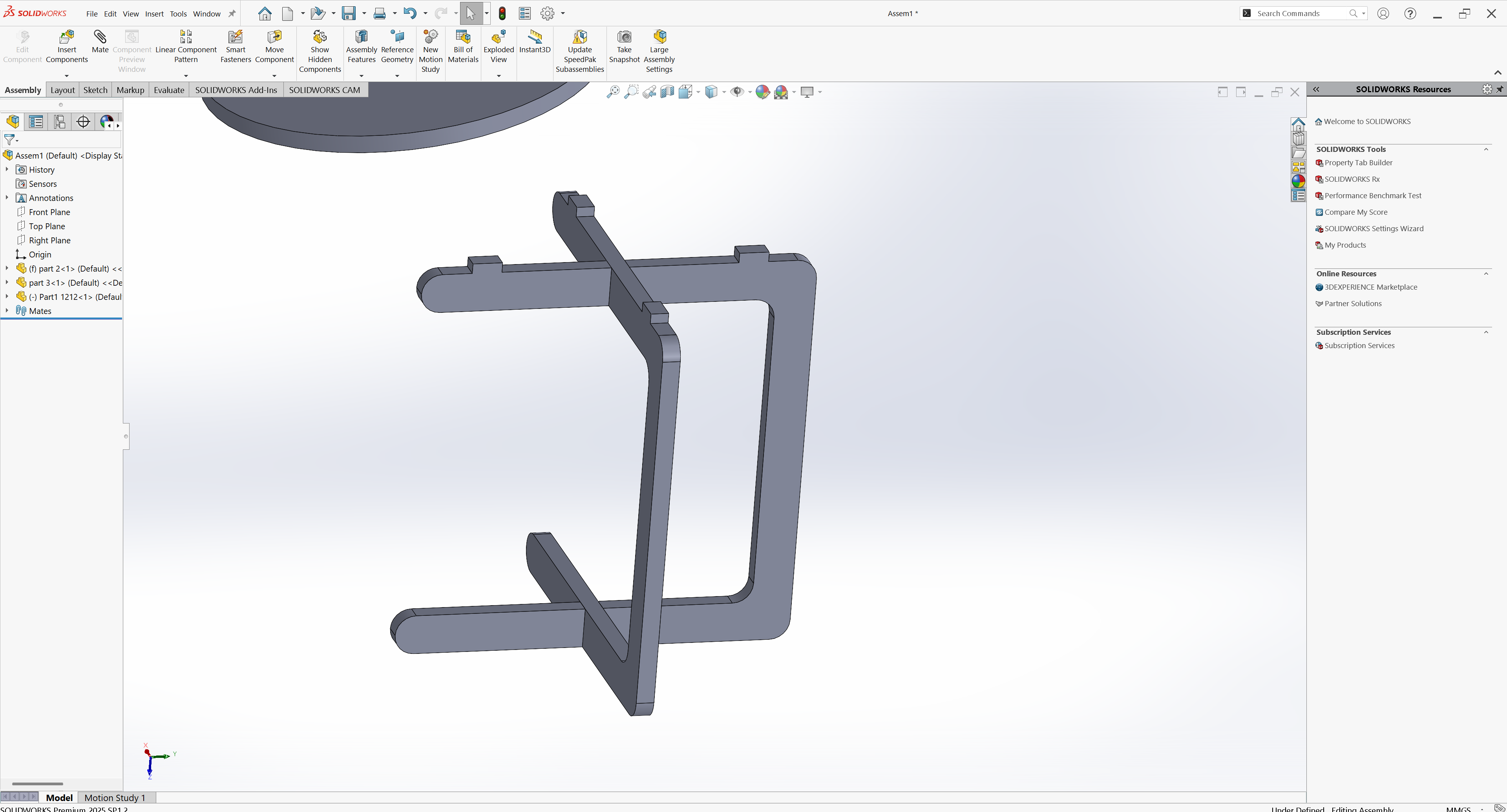The height and width of the screenshot is (812, 1507).
Task: Click the Rebuild traffic light icon
Action: 502,13
